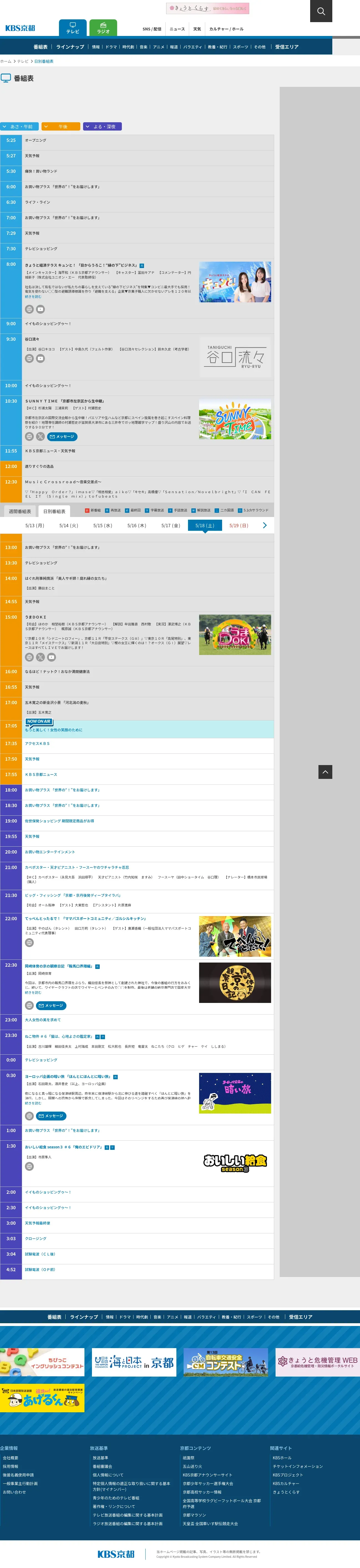
Task: Click the scroll-to-top arrow button
Action: [325, 772]
